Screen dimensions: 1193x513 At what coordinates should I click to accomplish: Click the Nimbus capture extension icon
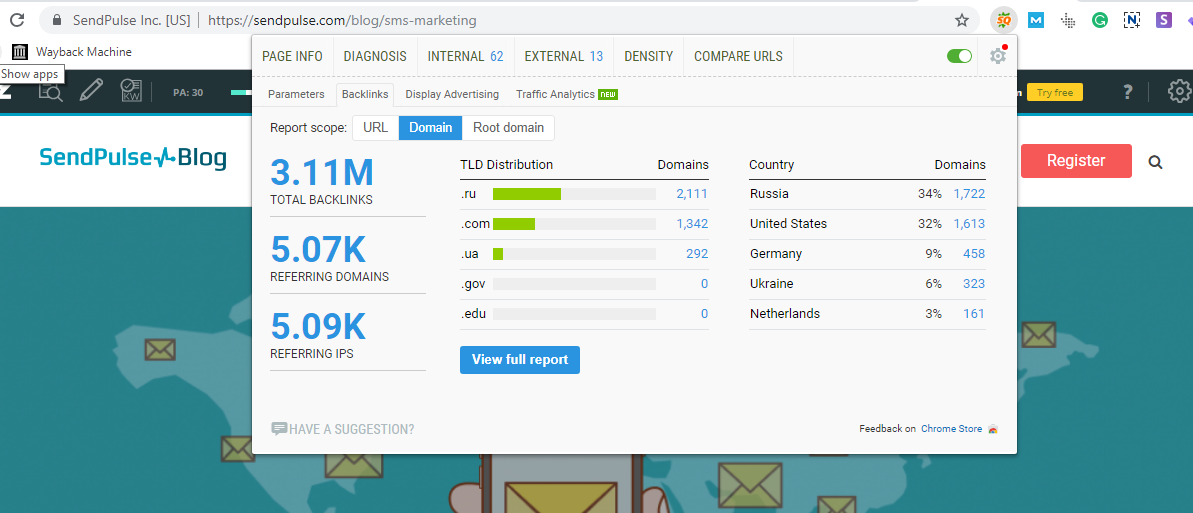click(x=1131, y=21)
